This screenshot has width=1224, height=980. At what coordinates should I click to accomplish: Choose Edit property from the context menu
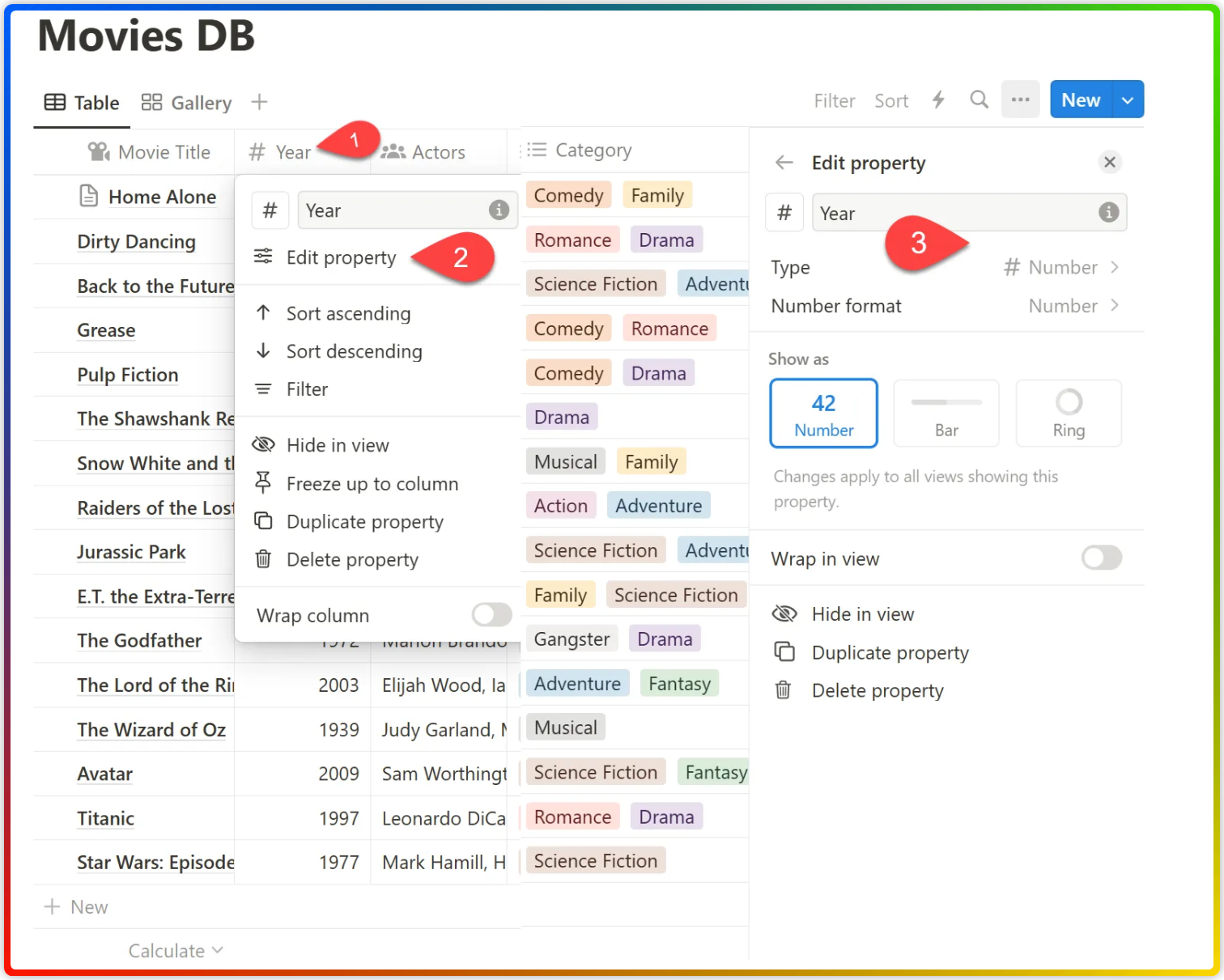[x=341, y=257]
